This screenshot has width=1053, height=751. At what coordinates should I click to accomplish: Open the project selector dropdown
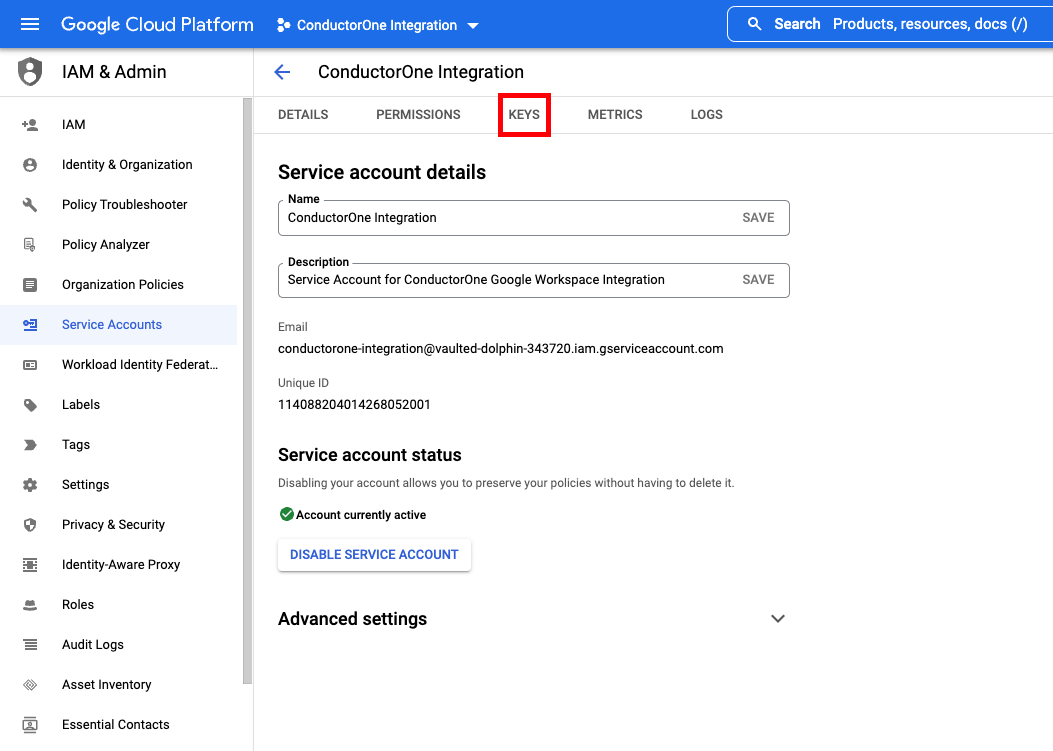pyautogui.click(x=378, y=24)
